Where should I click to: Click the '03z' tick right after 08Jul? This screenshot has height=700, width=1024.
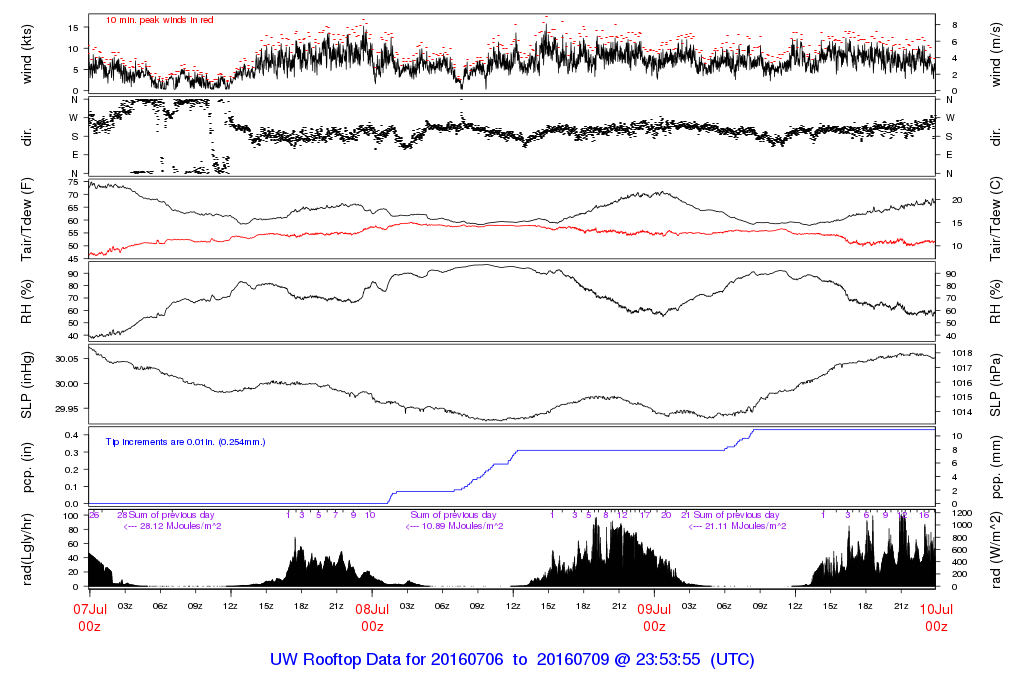point(407,606)
